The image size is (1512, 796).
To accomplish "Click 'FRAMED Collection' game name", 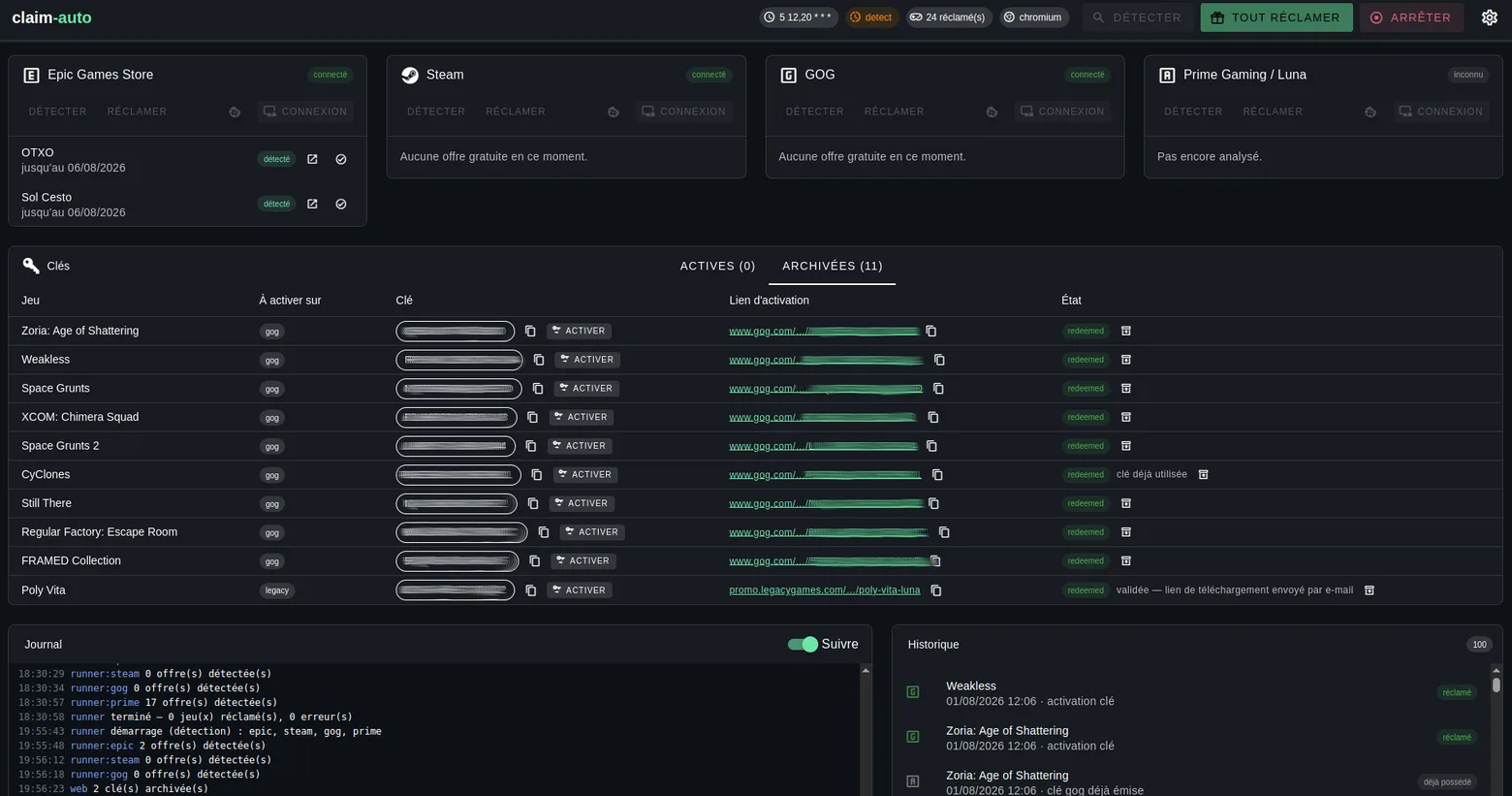I will point(71,560).
